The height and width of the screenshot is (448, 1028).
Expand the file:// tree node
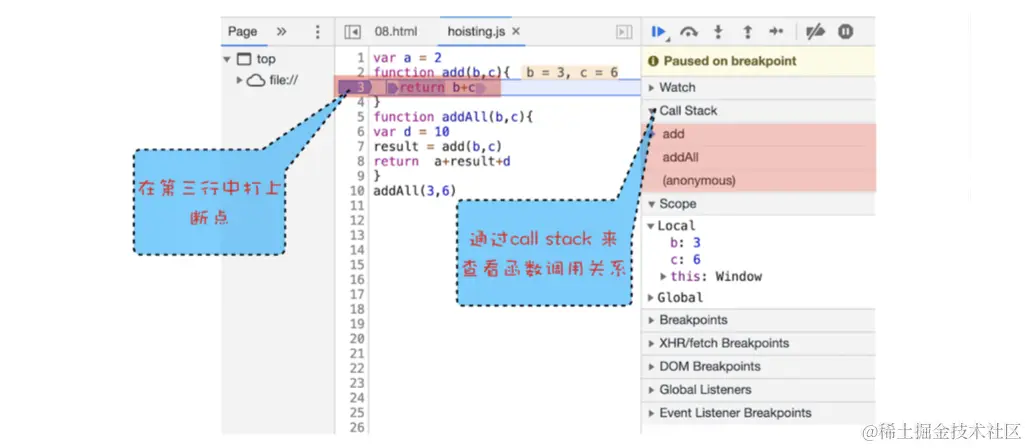(239, 80)
